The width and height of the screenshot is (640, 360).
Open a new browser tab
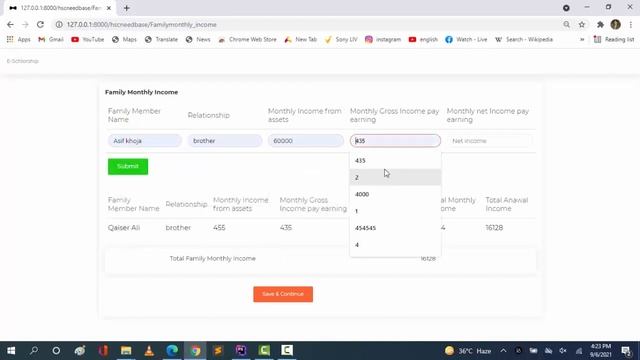(x=127, y=8)
